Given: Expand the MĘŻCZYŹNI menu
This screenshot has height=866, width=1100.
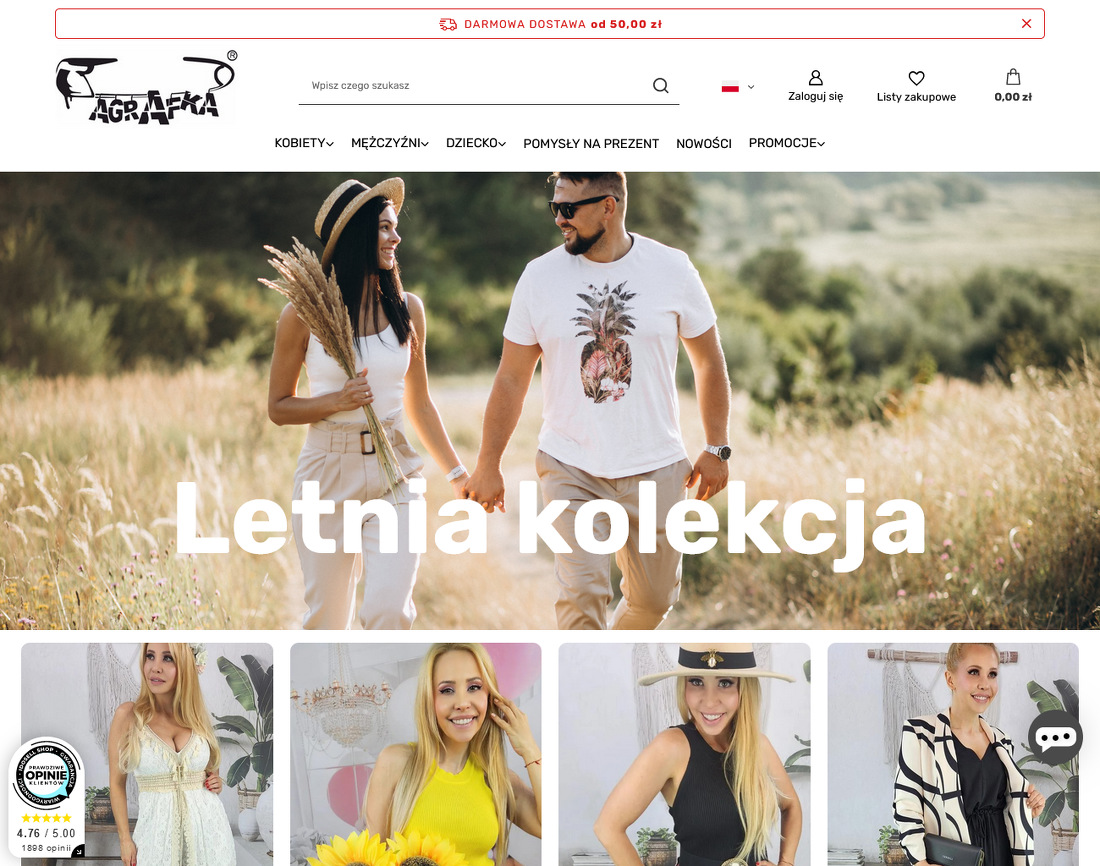Looking at the screenshot, I should click(x=389, y=143).
